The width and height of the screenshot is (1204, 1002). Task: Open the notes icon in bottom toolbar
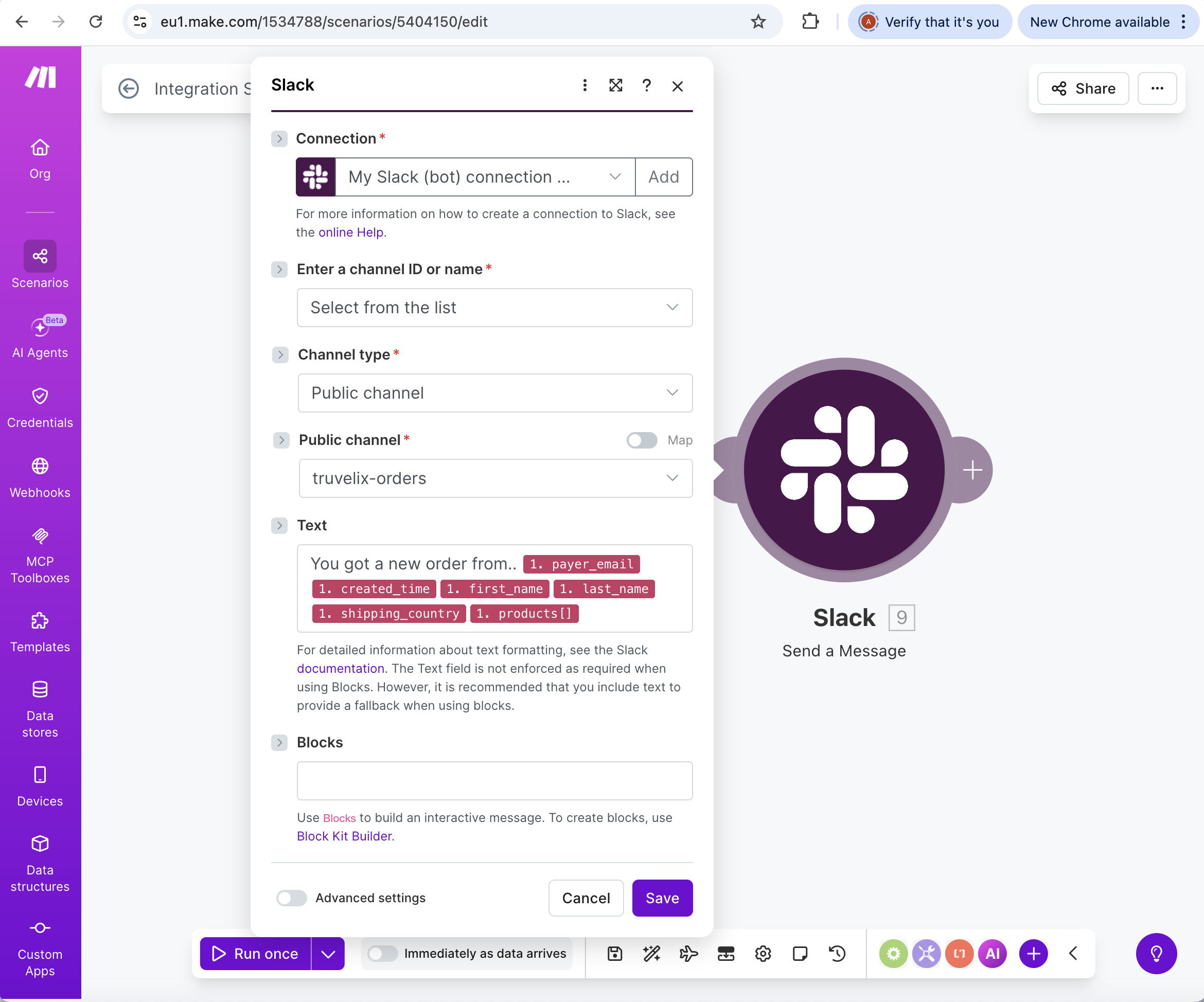click(x=800, y=953)
